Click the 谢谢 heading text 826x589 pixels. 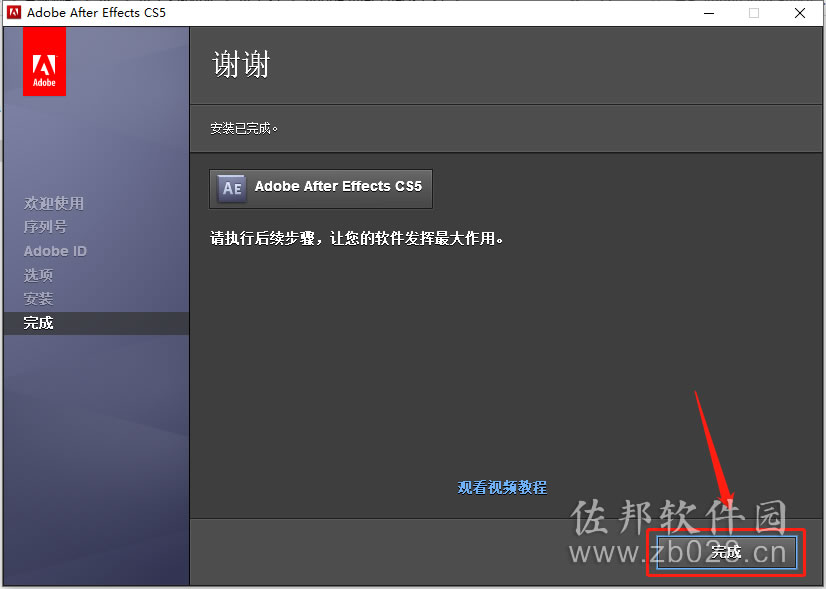tap(241, 64)
